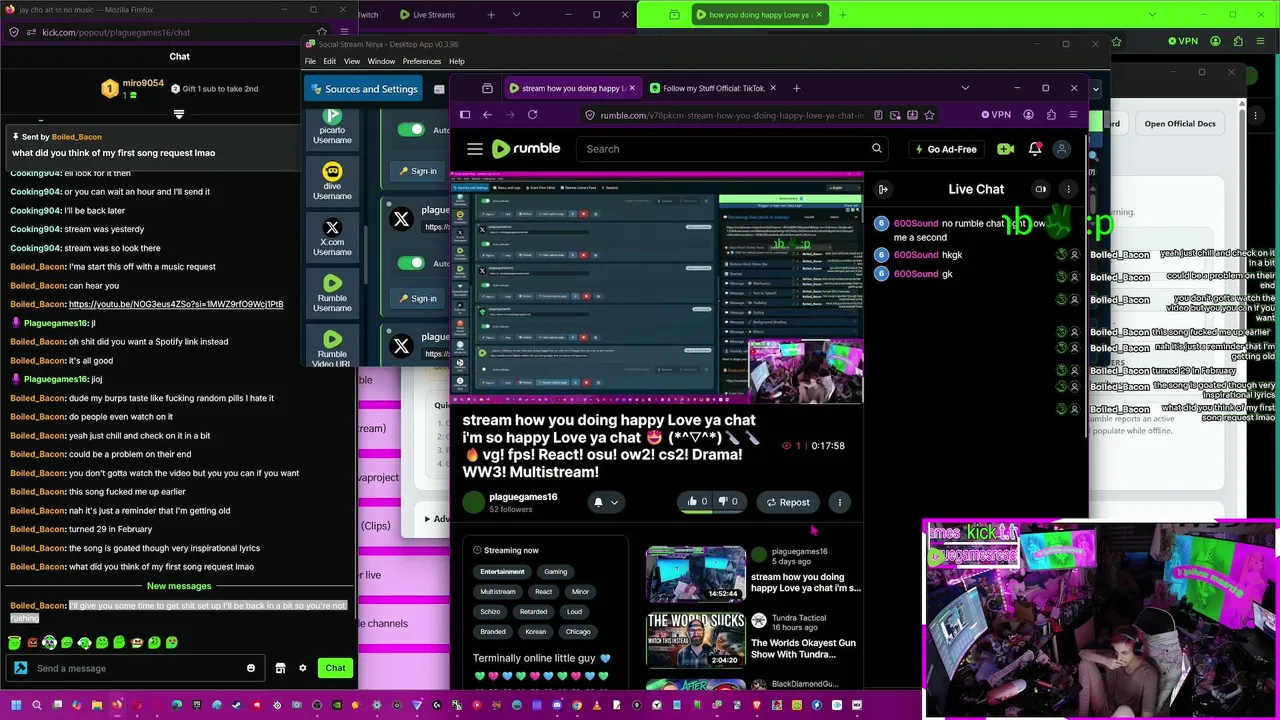1280x720 pixels.
Task: Select the Multistream tag
Action: click(x=497, y=591)
